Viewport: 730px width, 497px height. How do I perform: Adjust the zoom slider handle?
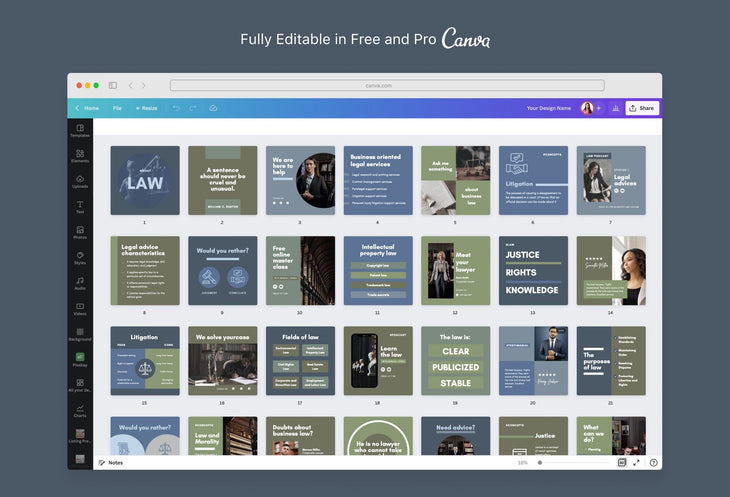(x=540, y=463)
